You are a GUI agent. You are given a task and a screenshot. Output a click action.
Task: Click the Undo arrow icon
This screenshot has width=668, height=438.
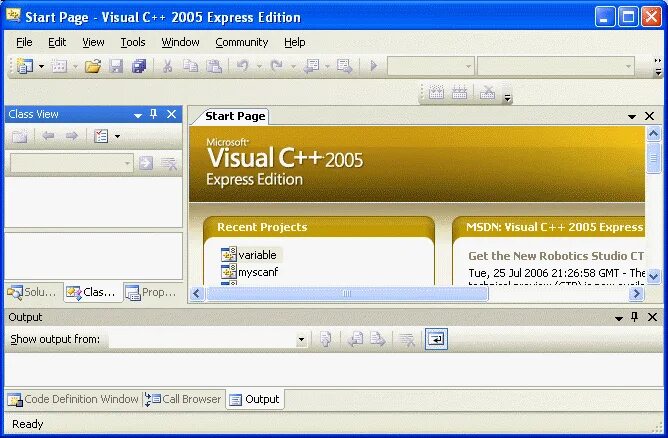tap(243, 66)
